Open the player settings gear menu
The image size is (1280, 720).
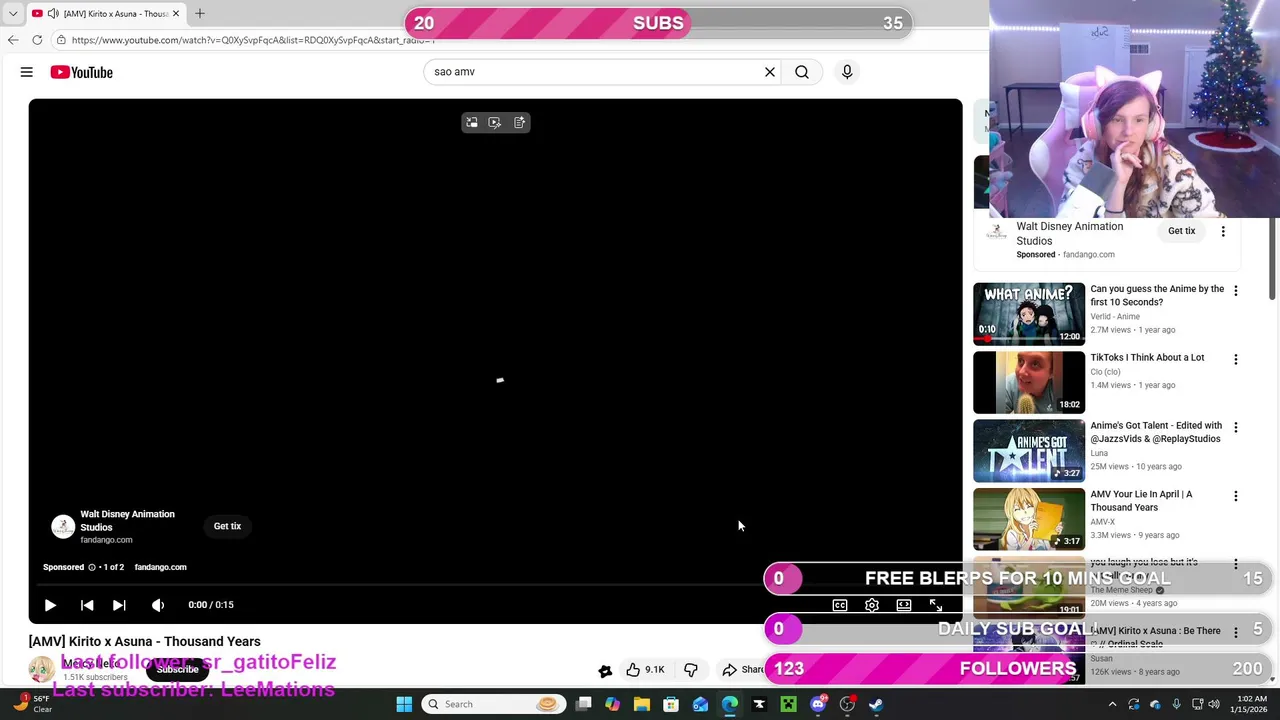[872, 605]
